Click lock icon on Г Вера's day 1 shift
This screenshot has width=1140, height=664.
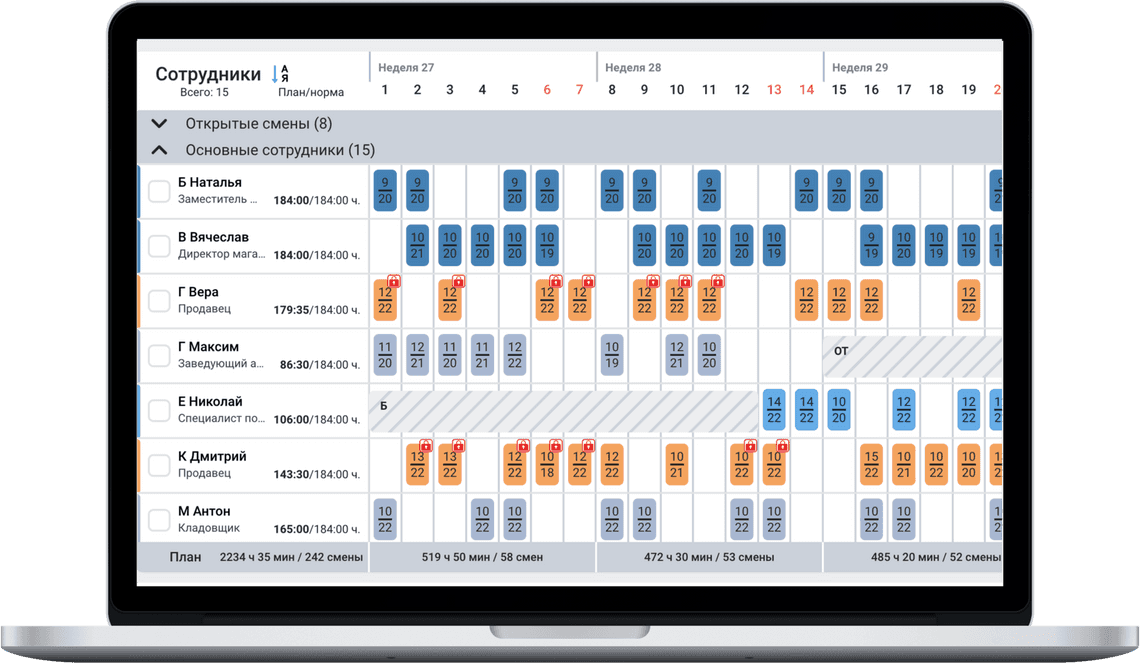pos(394,282)
